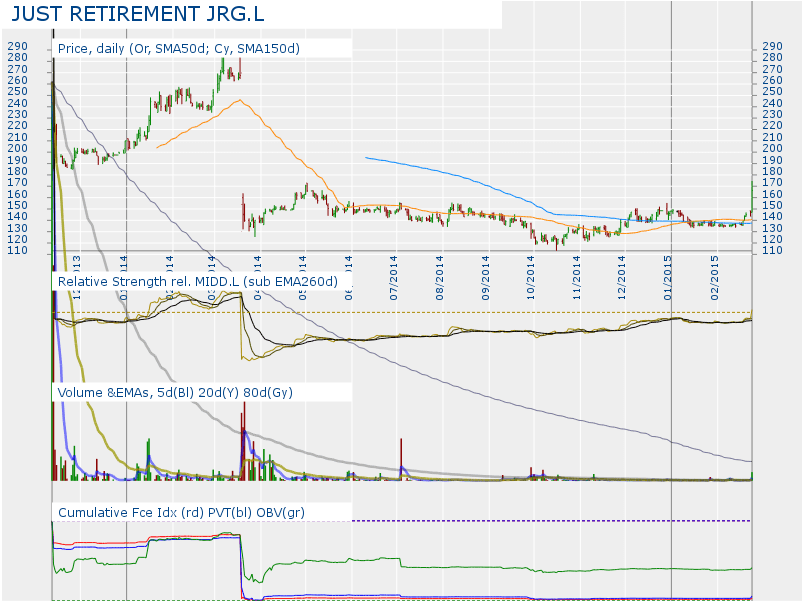Viewport: 802px width, 601px height.
Task: Click the 07/2014 date axis label
Action: coord(393,278)
